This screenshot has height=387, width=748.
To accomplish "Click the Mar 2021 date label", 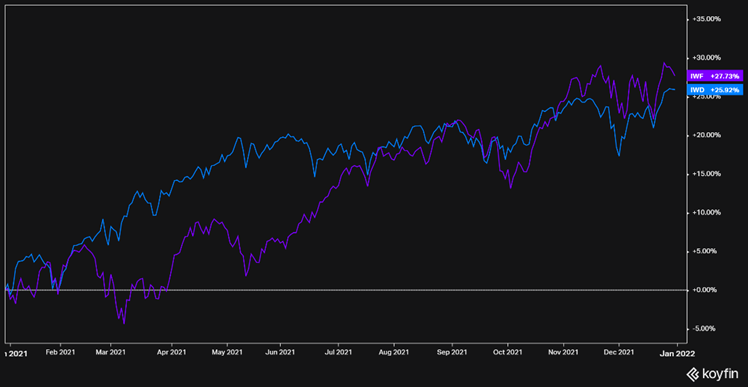I will 111,353.
